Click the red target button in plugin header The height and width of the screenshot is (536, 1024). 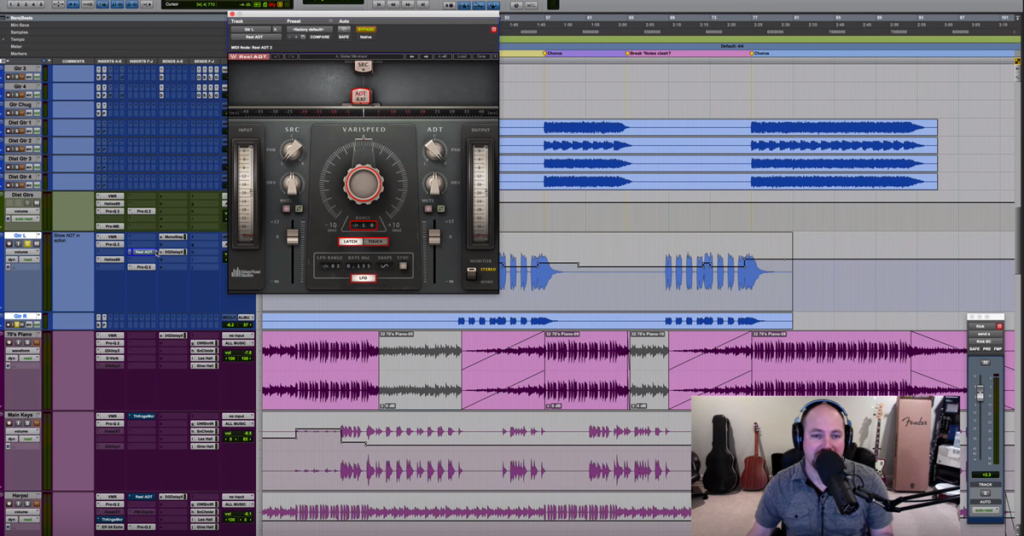494,29
